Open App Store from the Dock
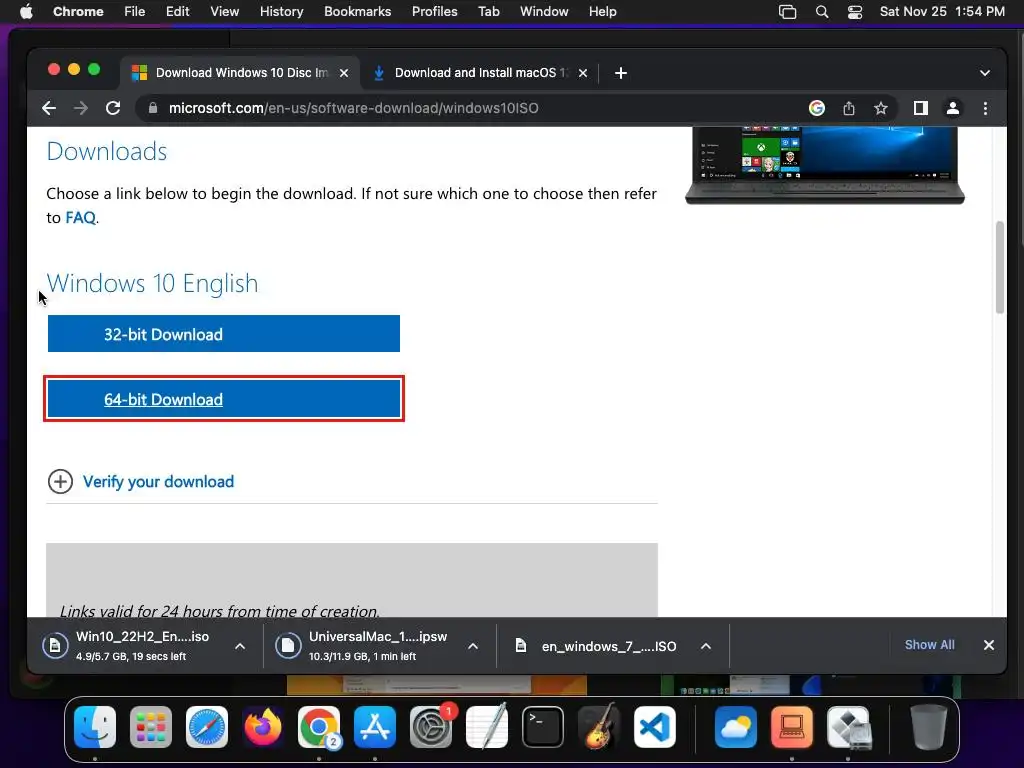 375,727
